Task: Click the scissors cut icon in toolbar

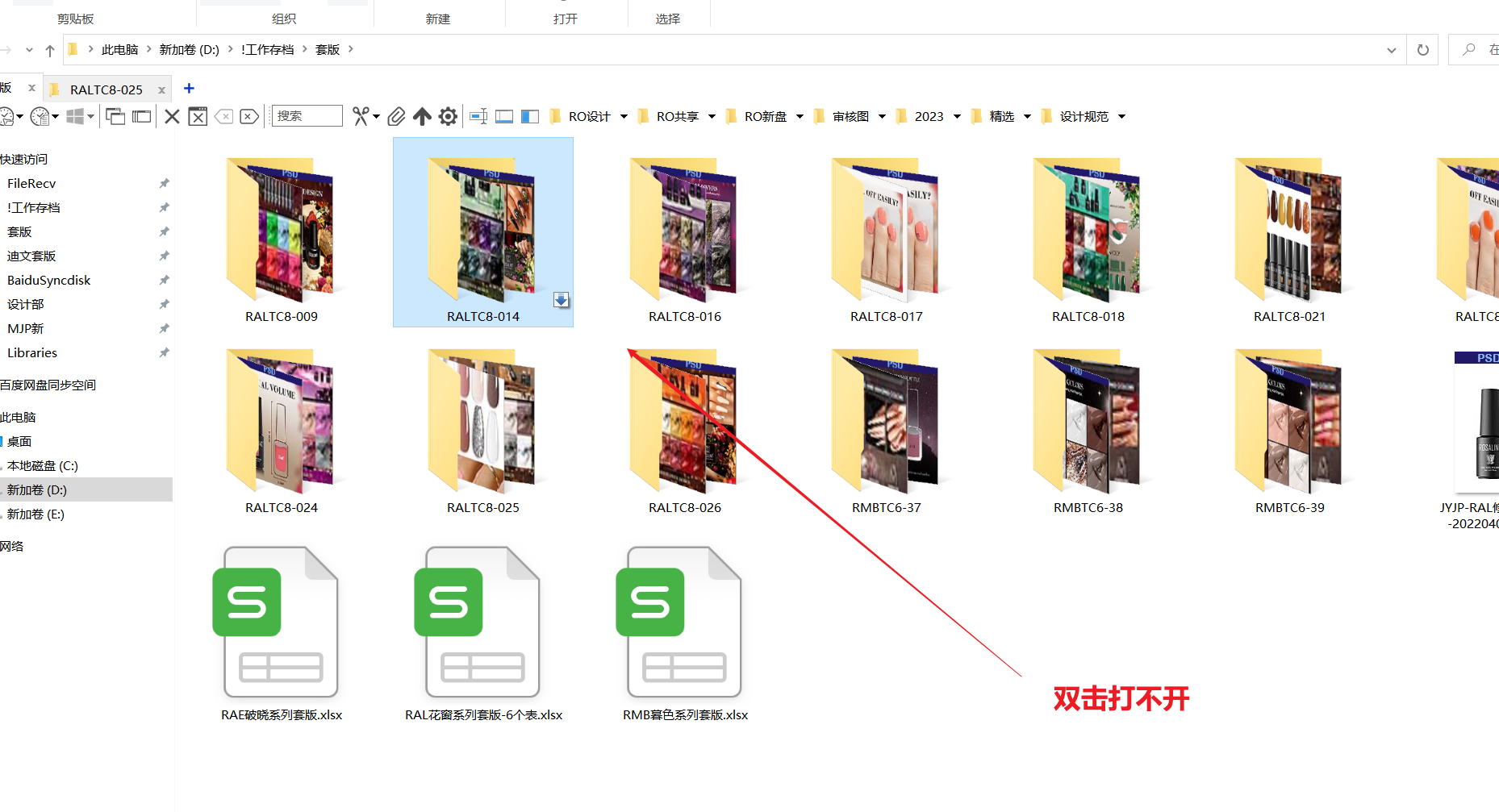Action: (360, 117)
